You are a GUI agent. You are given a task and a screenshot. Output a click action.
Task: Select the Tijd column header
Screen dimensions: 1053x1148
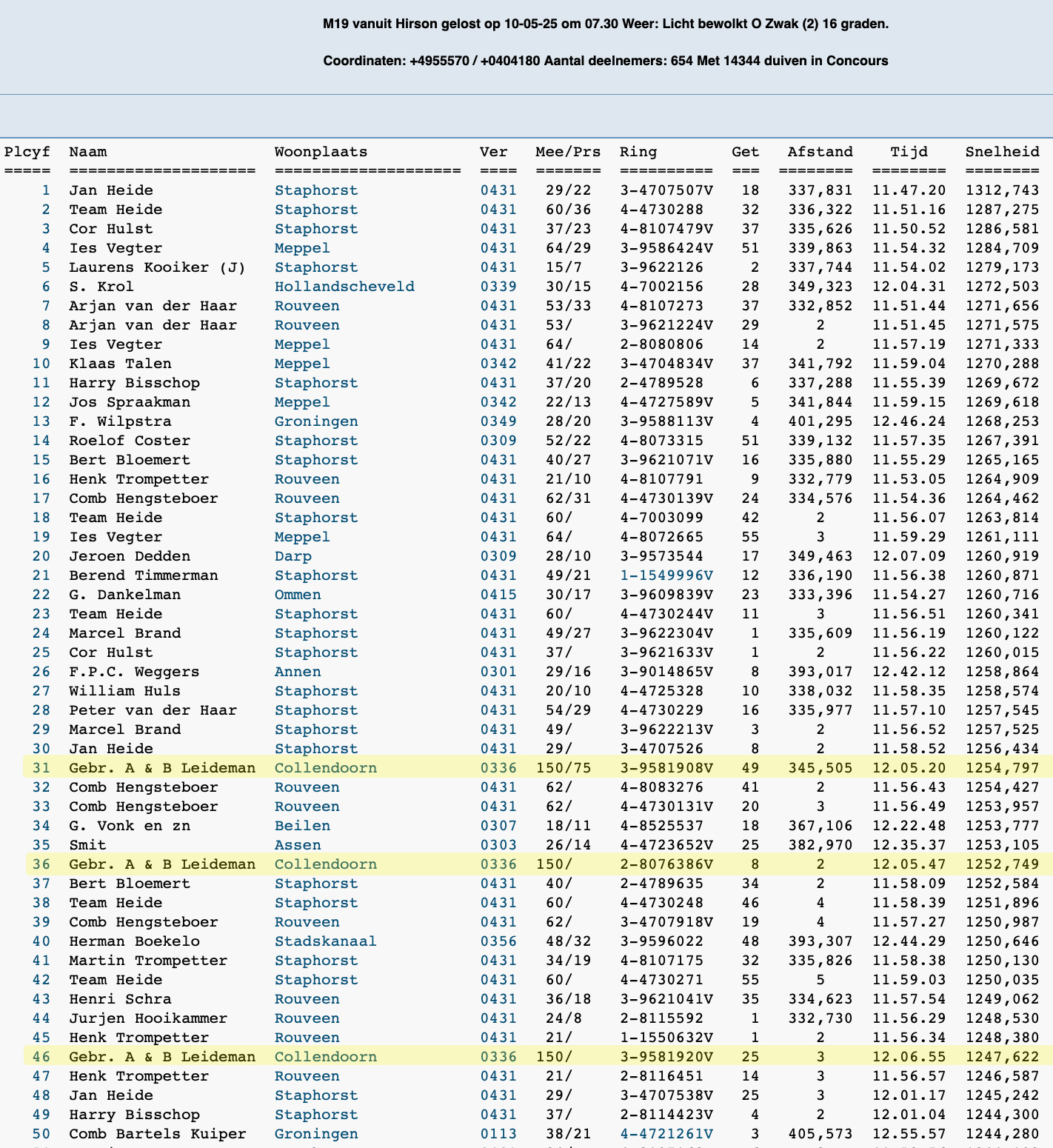click(909, 152)
